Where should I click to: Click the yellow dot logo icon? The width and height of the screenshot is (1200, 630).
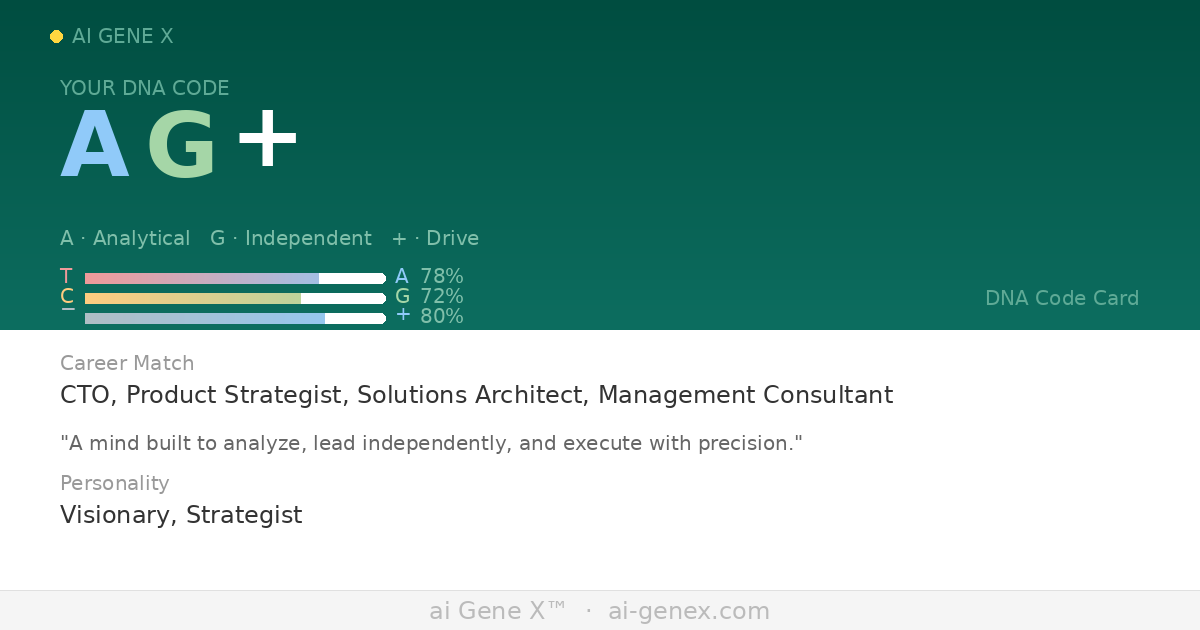[x=56, y=37]
